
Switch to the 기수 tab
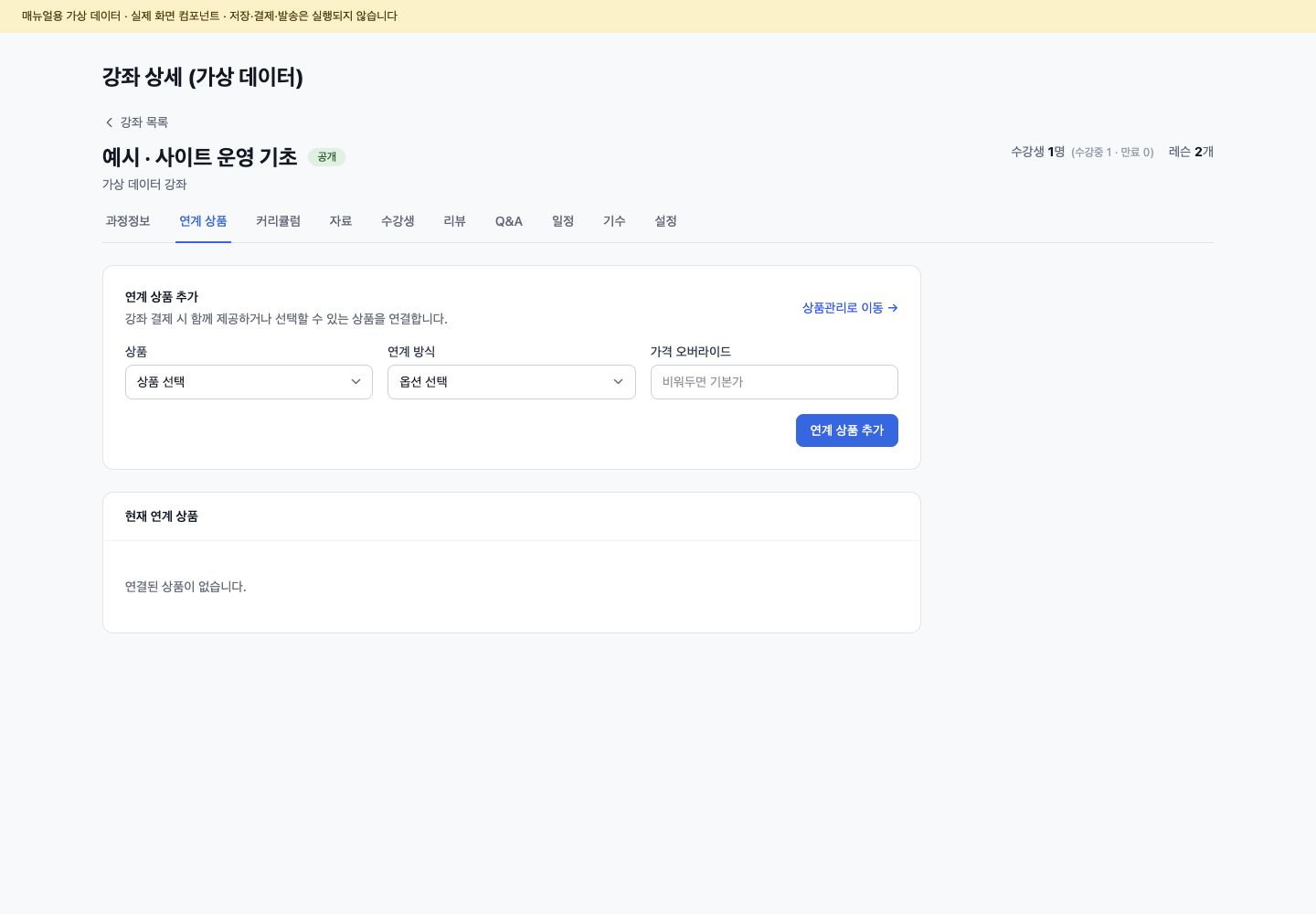click(x=614, y=221)
